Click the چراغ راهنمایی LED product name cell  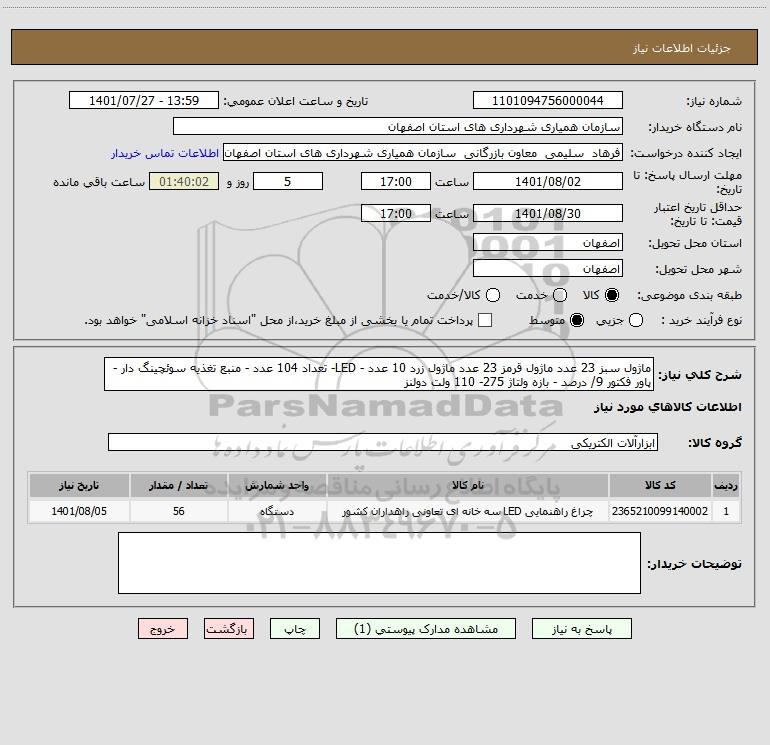point(468,511)
